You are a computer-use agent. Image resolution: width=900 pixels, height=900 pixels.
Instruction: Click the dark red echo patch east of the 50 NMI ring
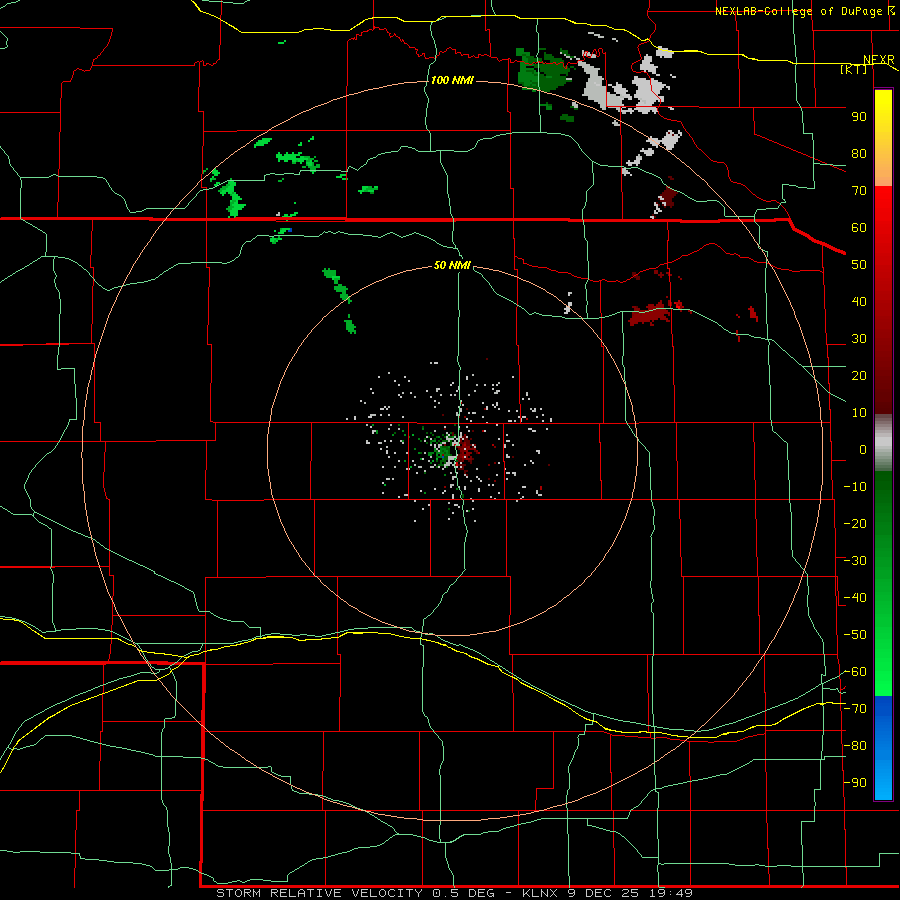pos(651,314)
